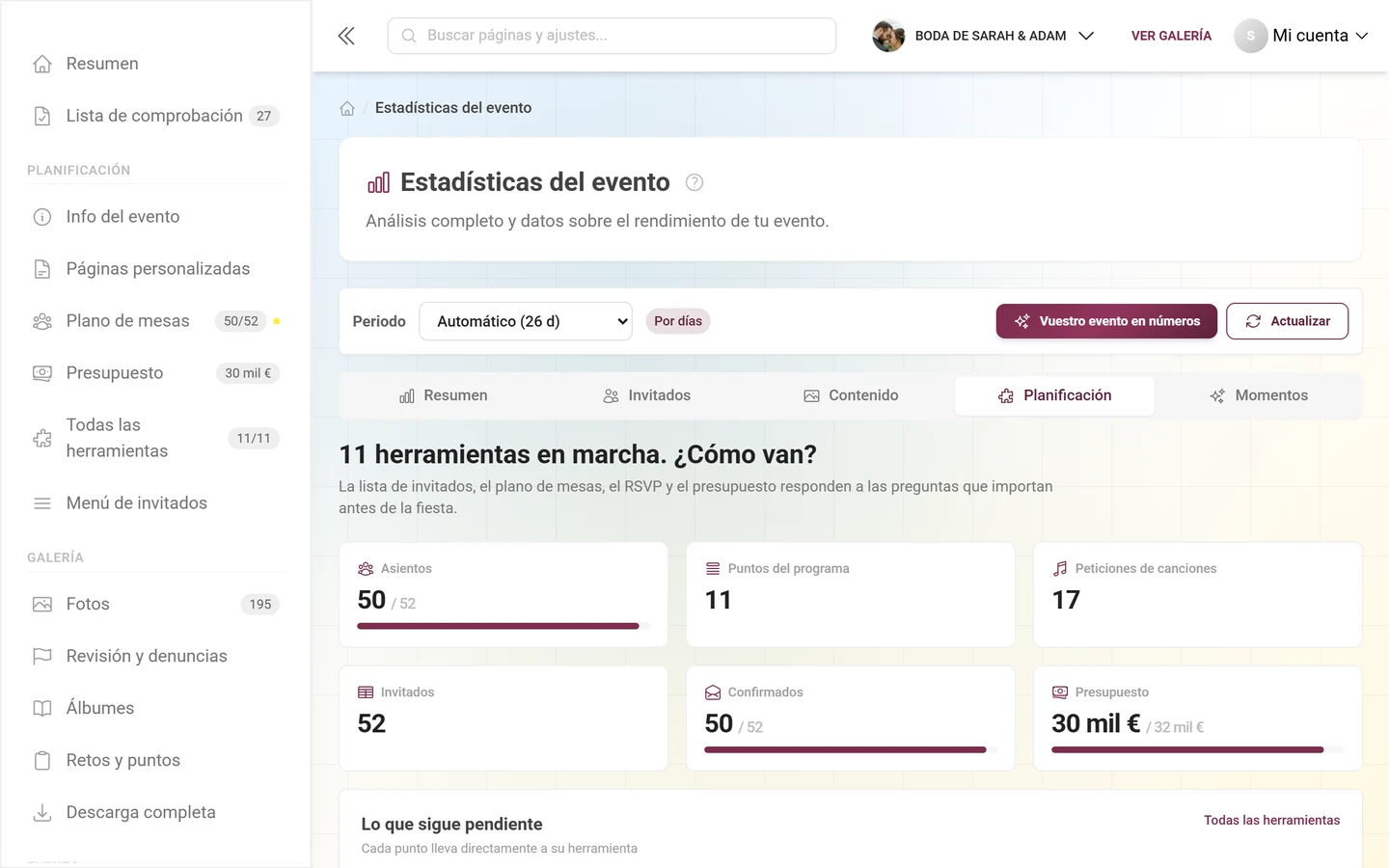The image size is (1389, 868).
Task: Click Vuestro evento en números button
Action: (1106, 321)
